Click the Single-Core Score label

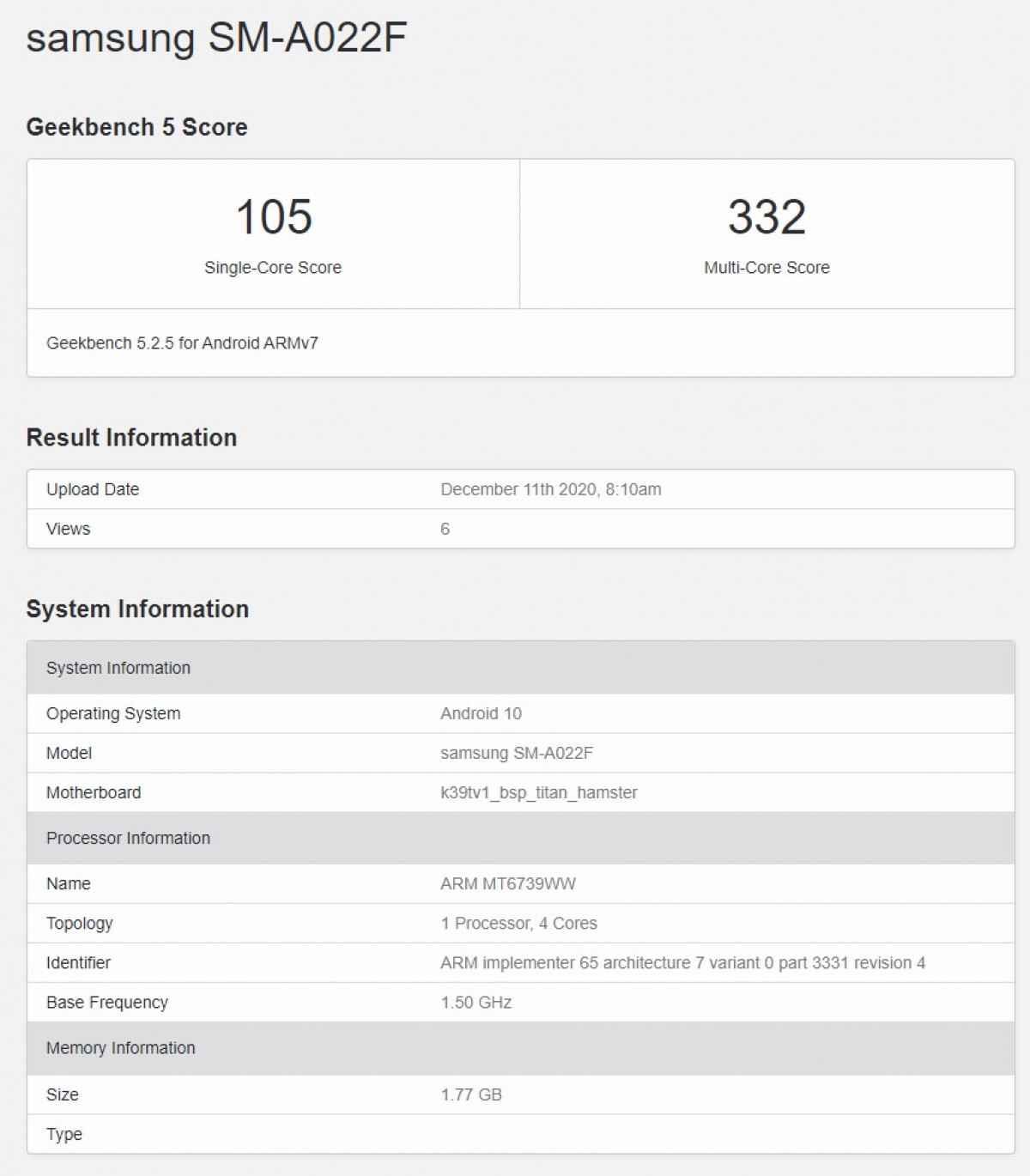[273, 268]
